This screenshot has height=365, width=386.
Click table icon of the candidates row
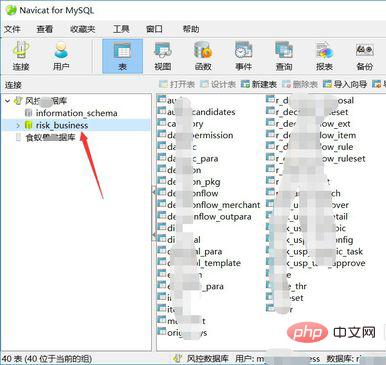pos(162,111)
